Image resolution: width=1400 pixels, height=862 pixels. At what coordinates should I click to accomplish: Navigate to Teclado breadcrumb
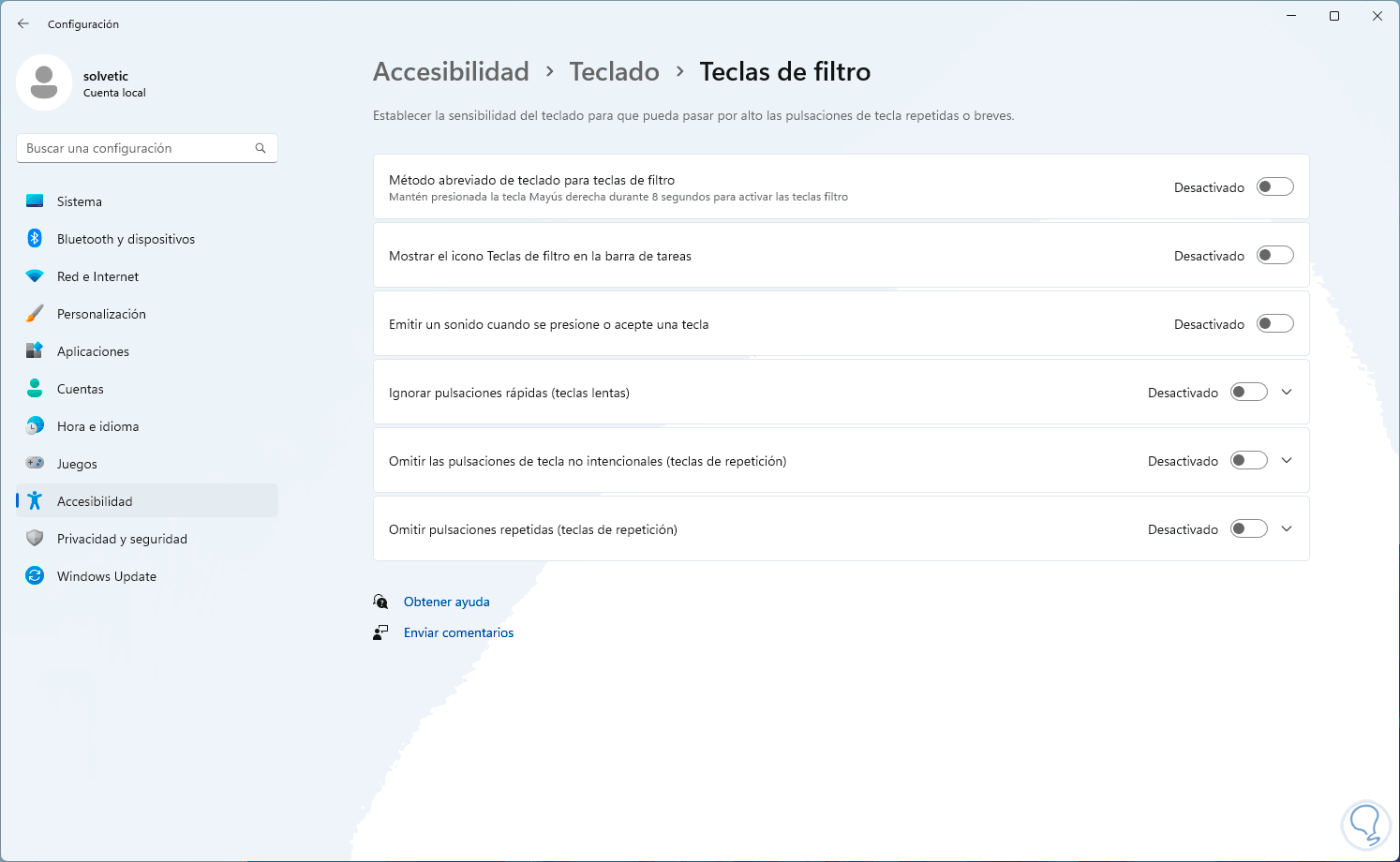click(x=614, y=71)
